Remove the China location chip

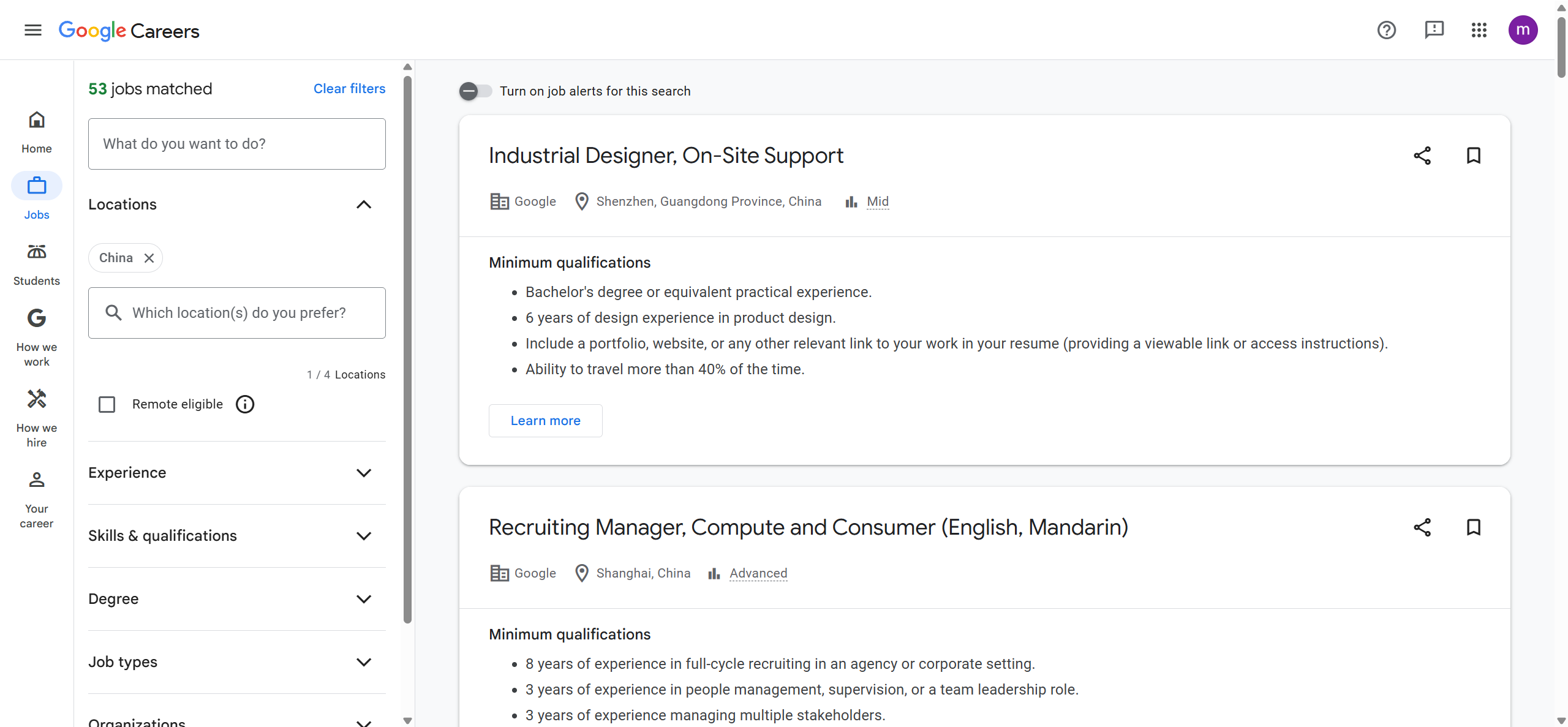149,258
